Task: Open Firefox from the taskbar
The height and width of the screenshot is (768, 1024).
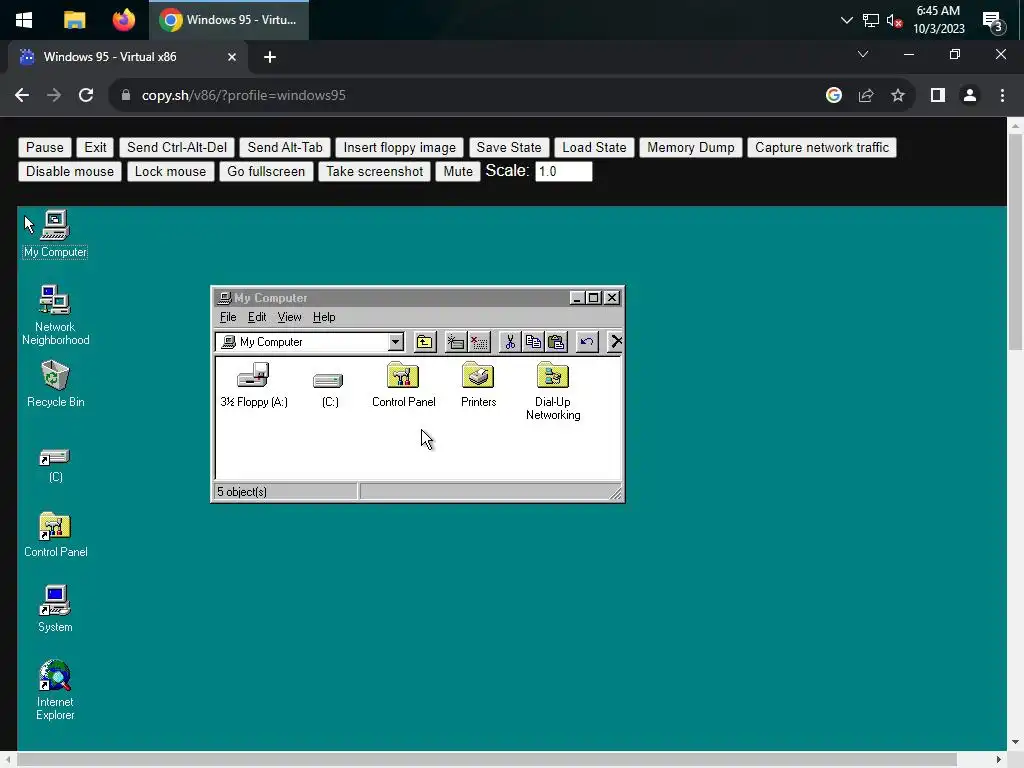Action: click(123, 20)
